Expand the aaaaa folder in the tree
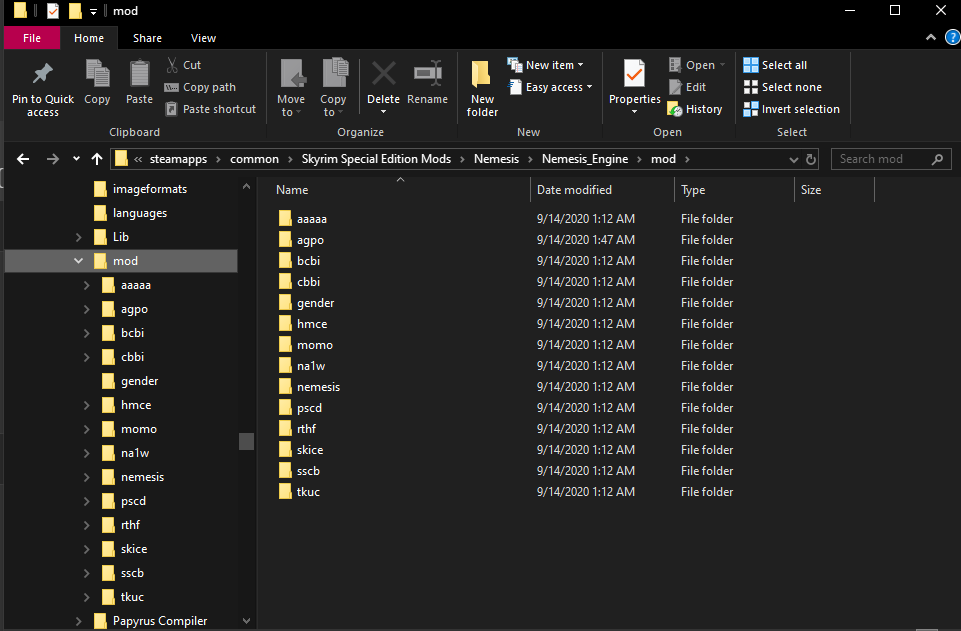 [x=86, y=285]
